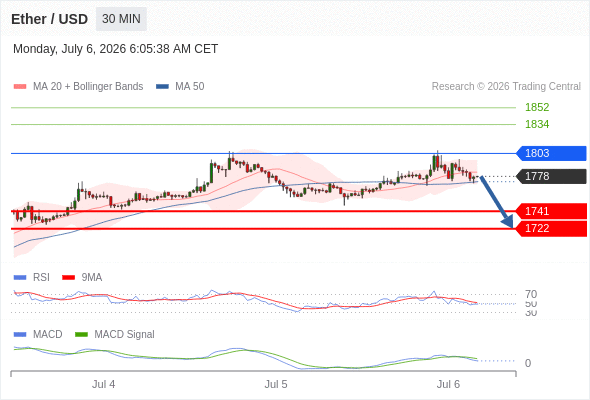This screenshot has height=400, width=590.
Task: Click the blue MA 50 legend swatch
Action: pyautogui.click(x=162, y=87)
